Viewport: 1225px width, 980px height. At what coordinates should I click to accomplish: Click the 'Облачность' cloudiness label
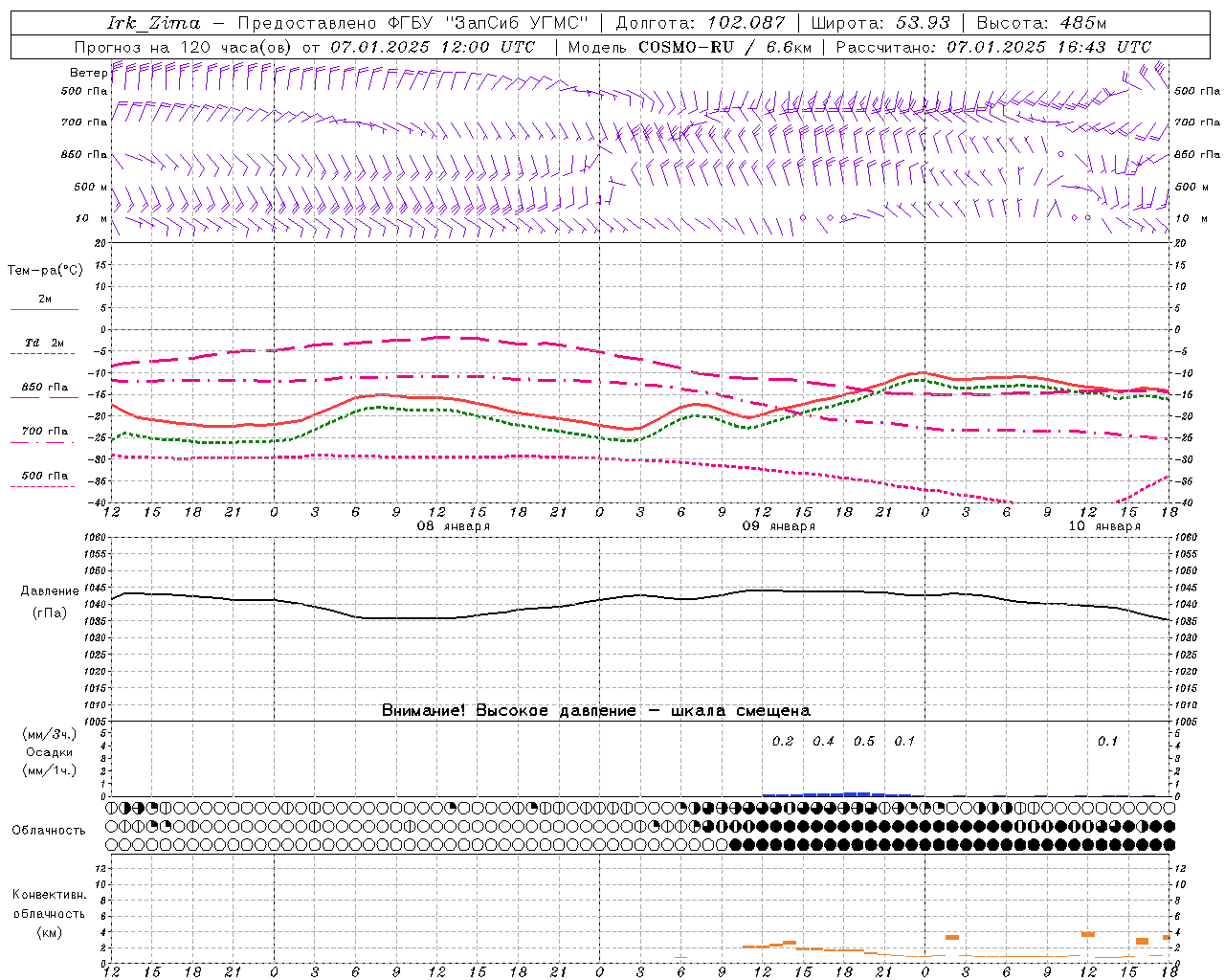tap(49, 830)
